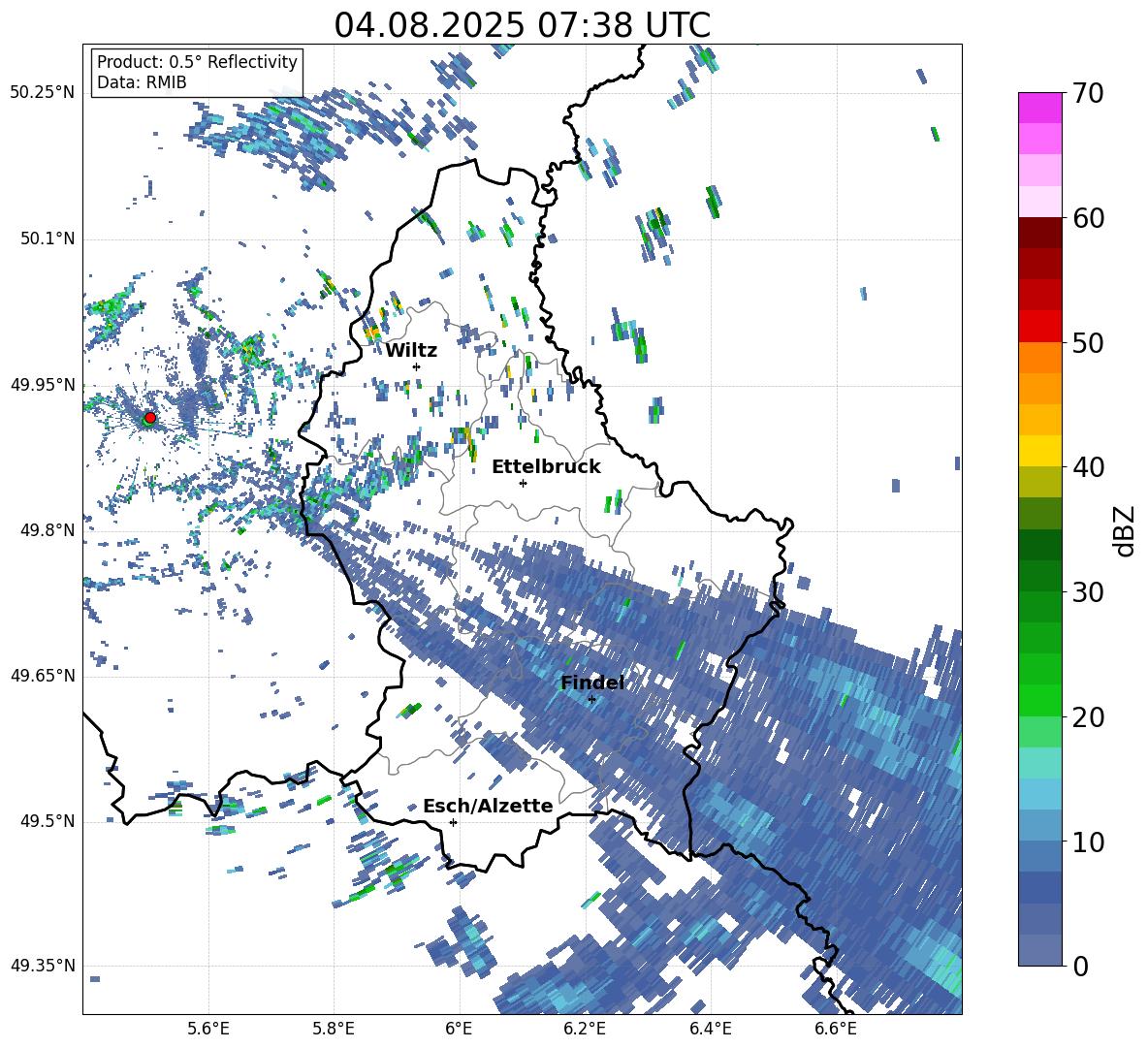Click the 5.6°E longitude label
This screenshot has width=1148, height=1048.
(x=208, y=1029)
